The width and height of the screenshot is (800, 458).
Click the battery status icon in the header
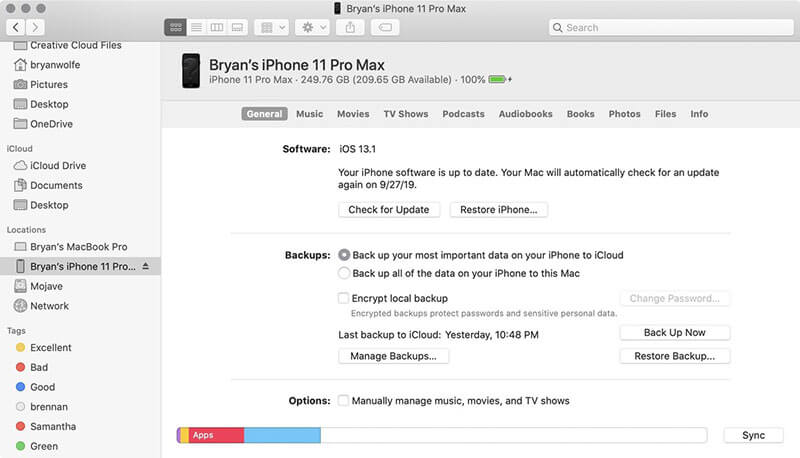click(x=499, y=80)
